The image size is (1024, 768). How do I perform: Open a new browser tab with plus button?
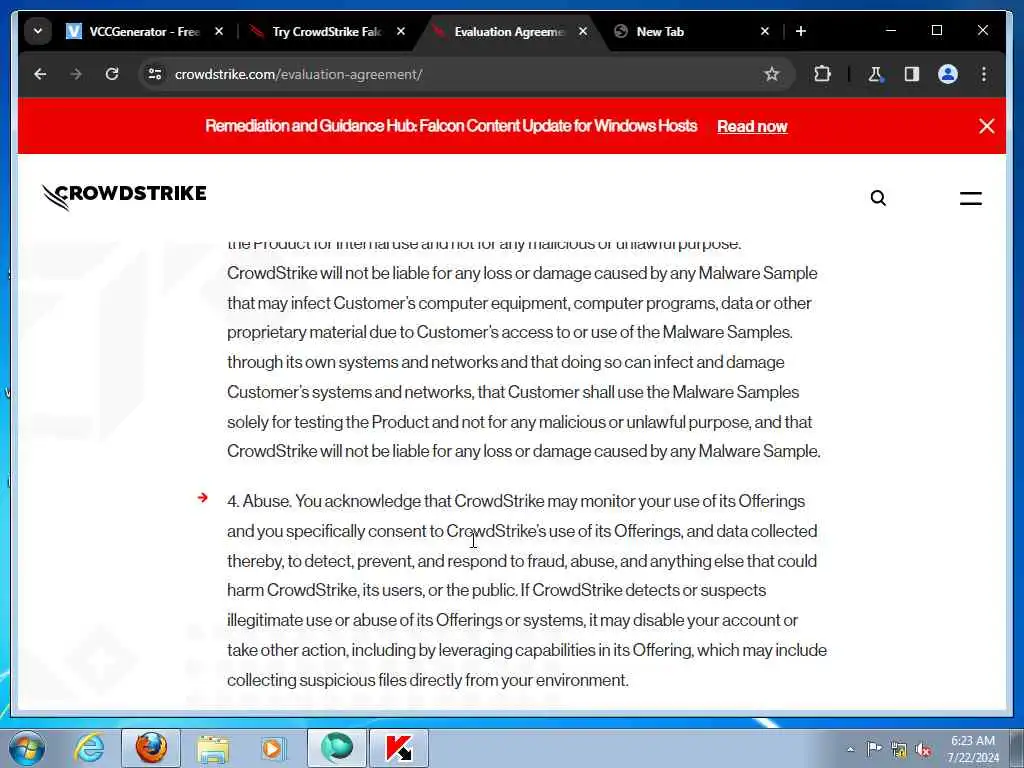(x=801, y=31)
